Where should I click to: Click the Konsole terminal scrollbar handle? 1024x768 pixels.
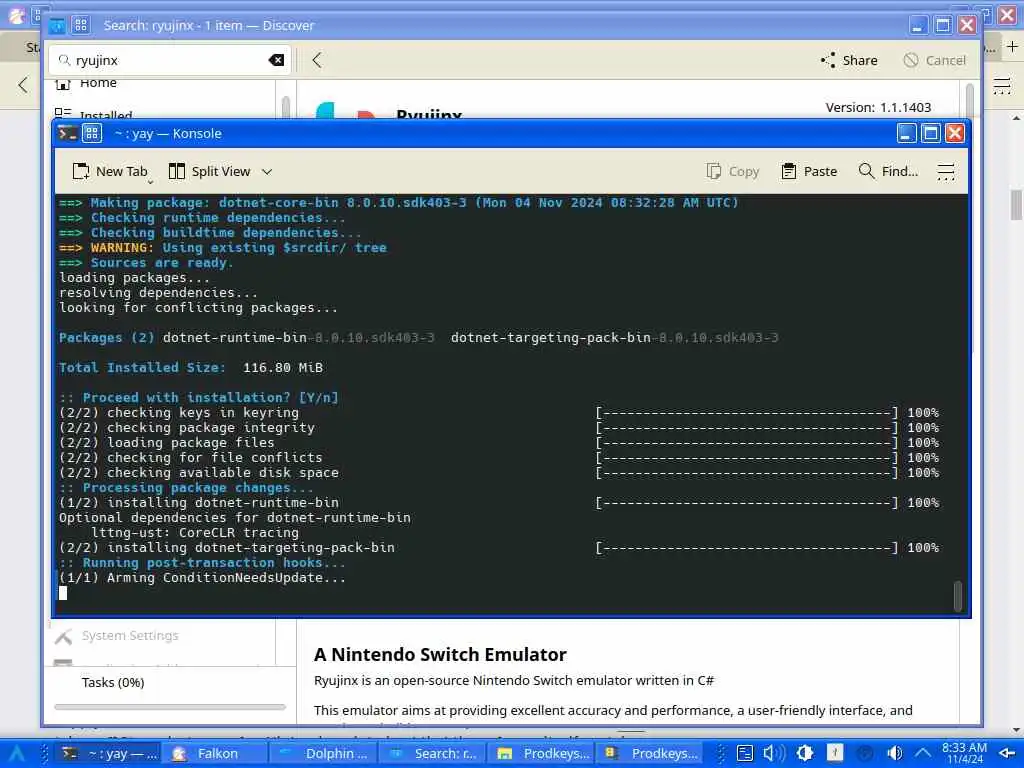(957, 596)
